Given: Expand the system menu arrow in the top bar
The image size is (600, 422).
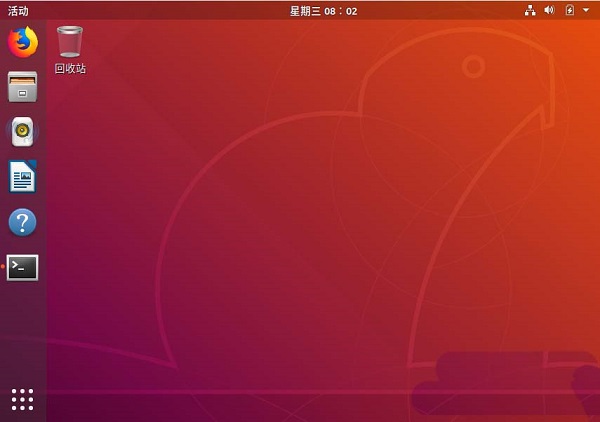Looking at the screenshot, I should (586, 11).
